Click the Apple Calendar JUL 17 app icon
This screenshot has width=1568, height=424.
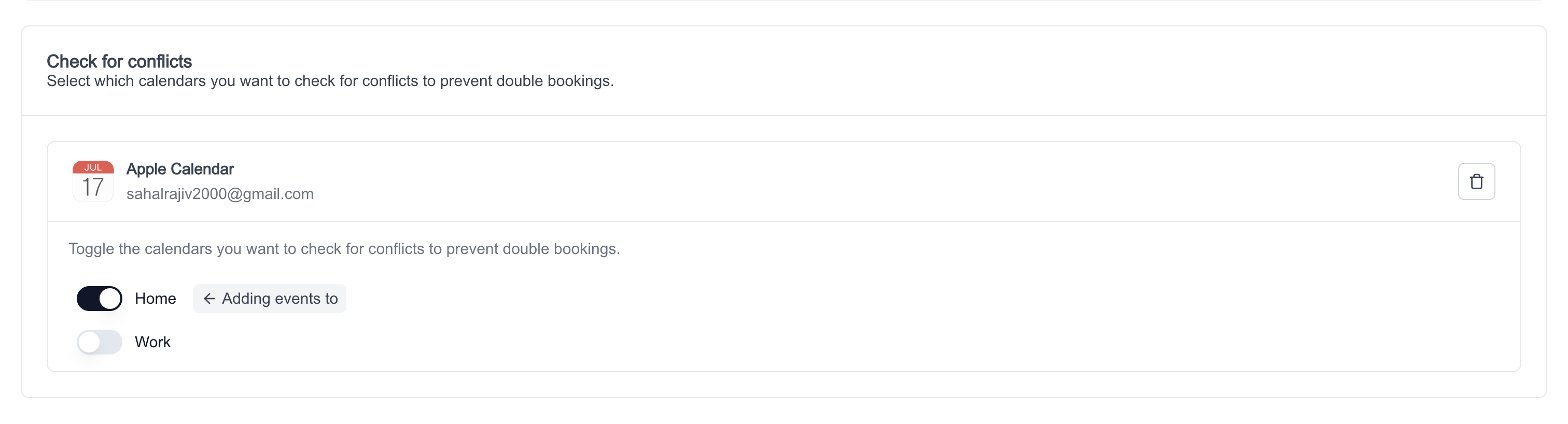point(93,181)
